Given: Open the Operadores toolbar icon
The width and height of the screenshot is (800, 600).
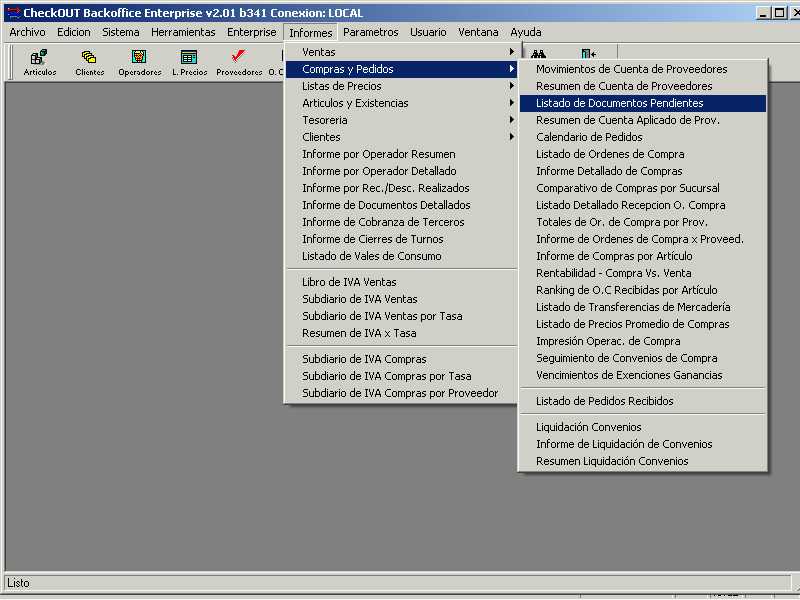Looking at the screenshot, I should pos(139,62).
